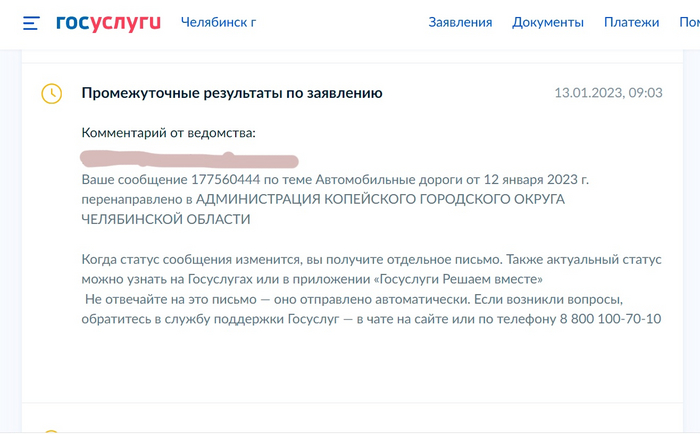
Task: Change the Челябинск г location
Action: click(x=218, y=22)
